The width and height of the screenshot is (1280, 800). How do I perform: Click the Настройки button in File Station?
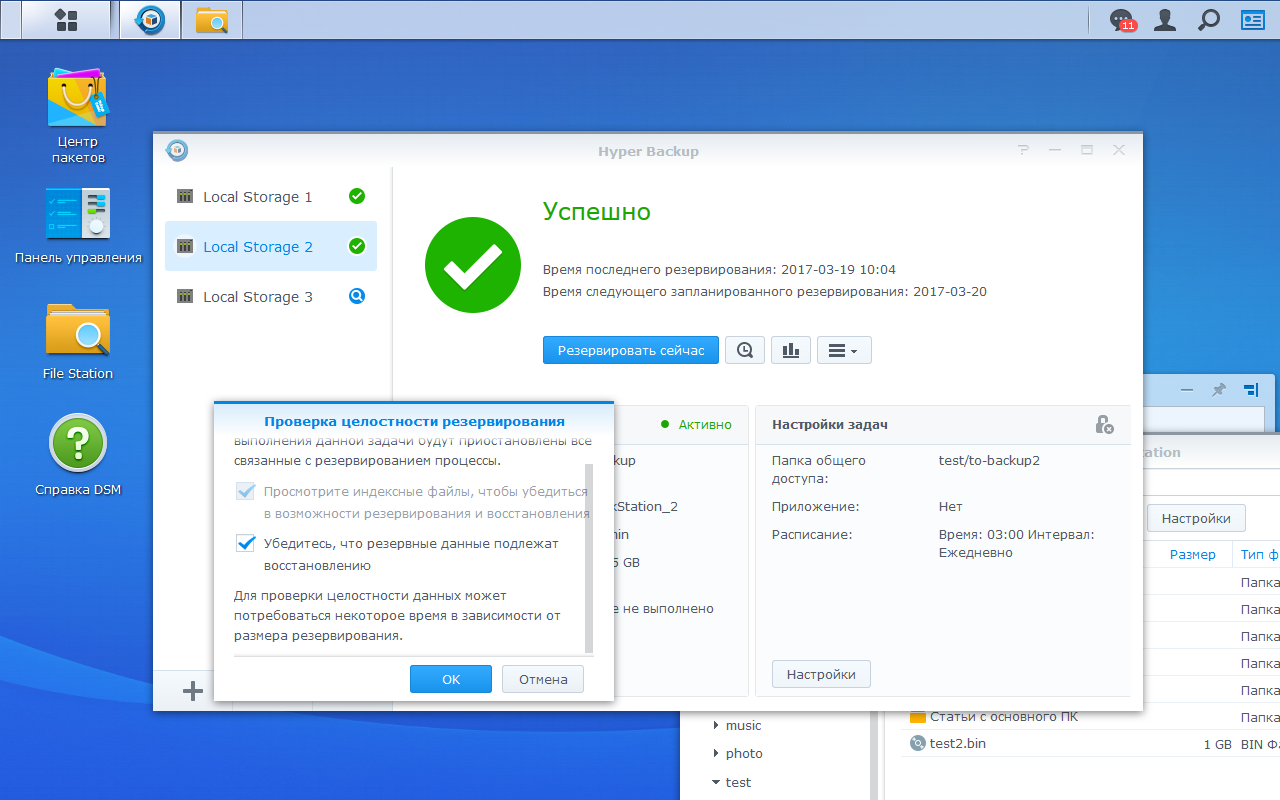(x=1196, y=518)
